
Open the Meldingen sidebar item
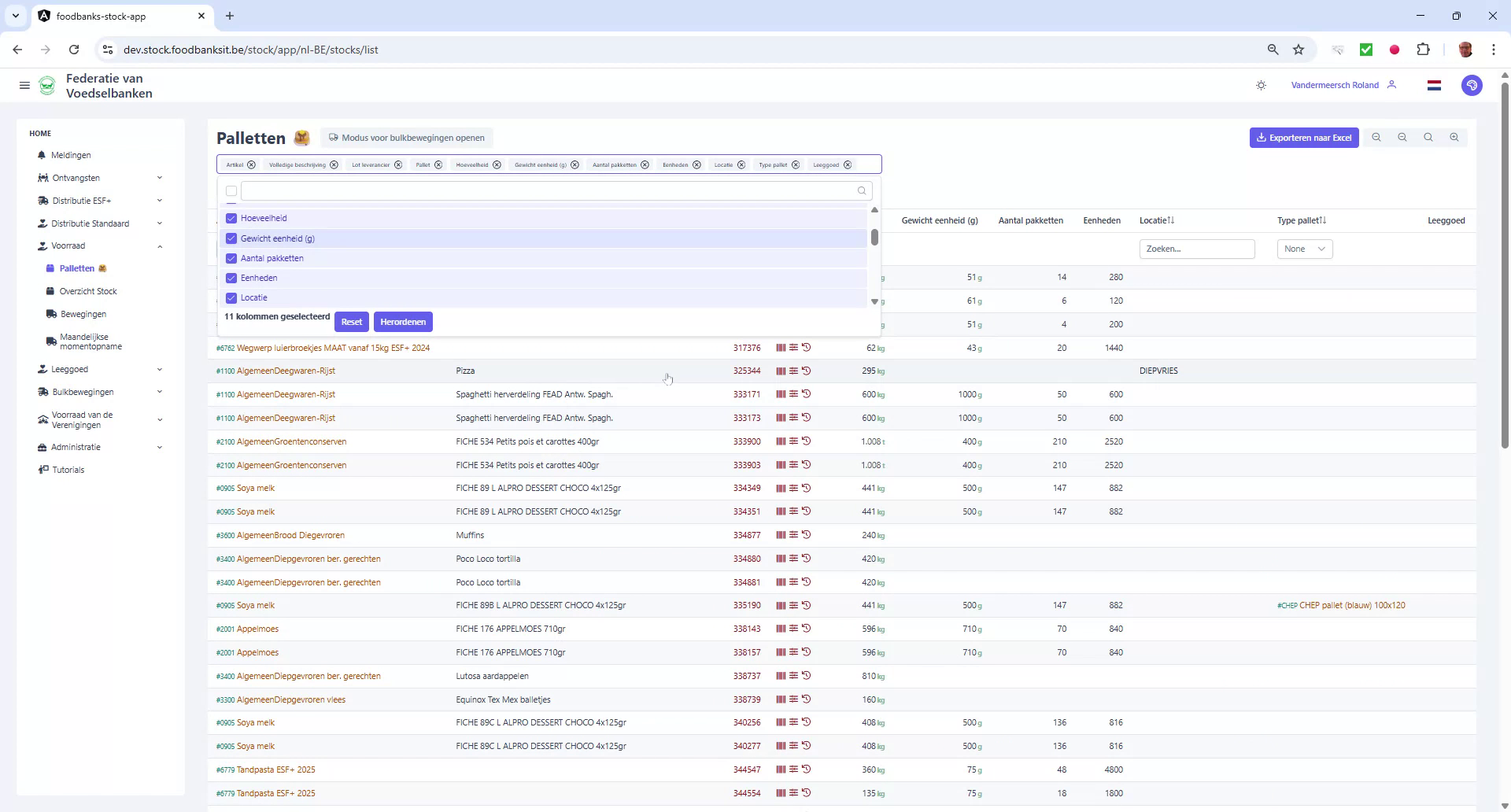coord(72,155)
